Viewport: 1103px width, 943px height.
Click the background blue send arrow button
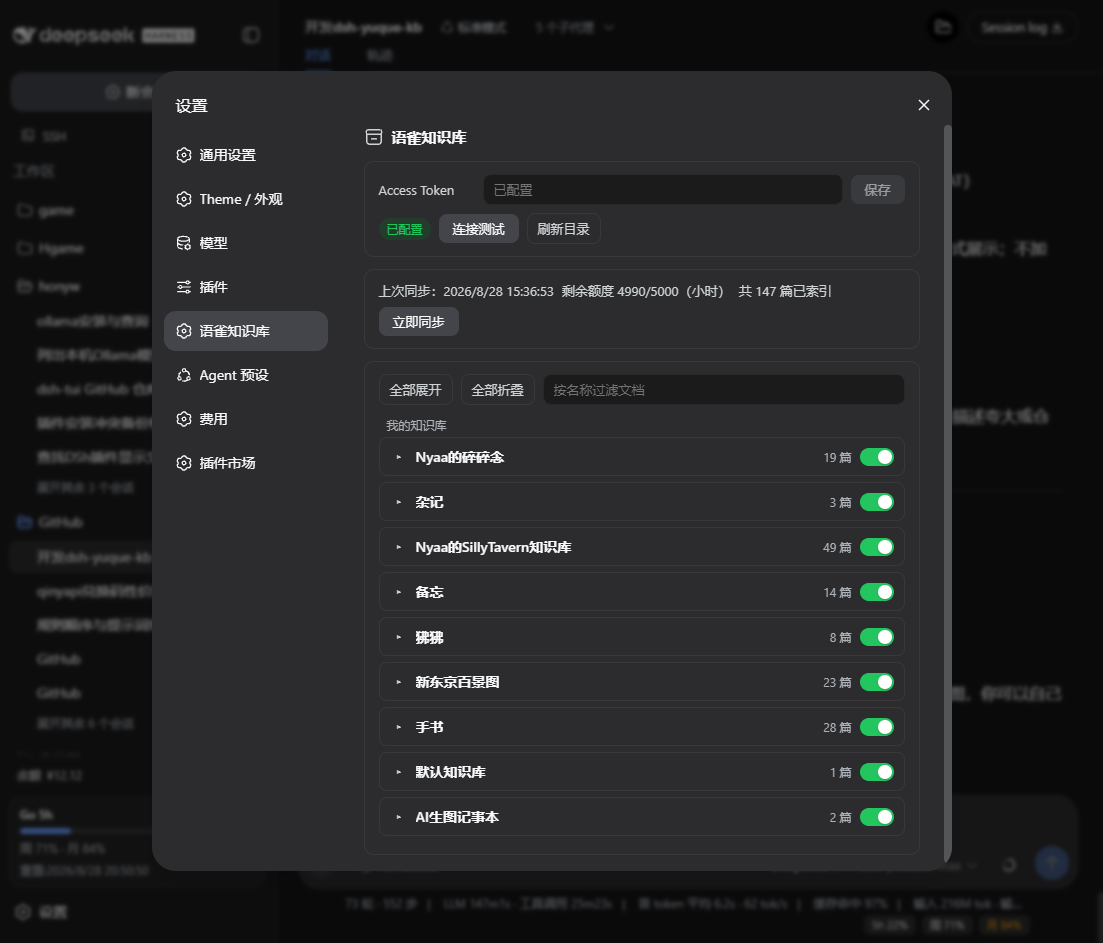[x=1052, y=863]
